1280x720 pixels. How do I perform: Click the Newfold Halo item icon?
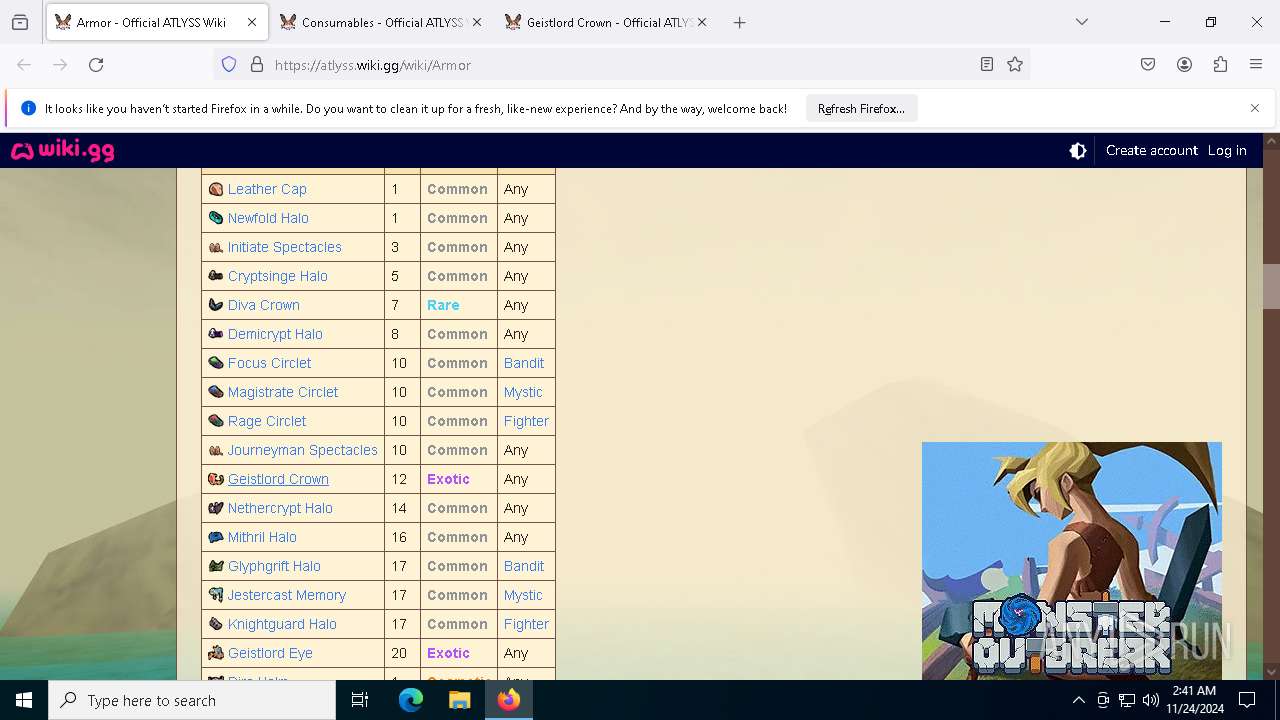tap(216, 218)
